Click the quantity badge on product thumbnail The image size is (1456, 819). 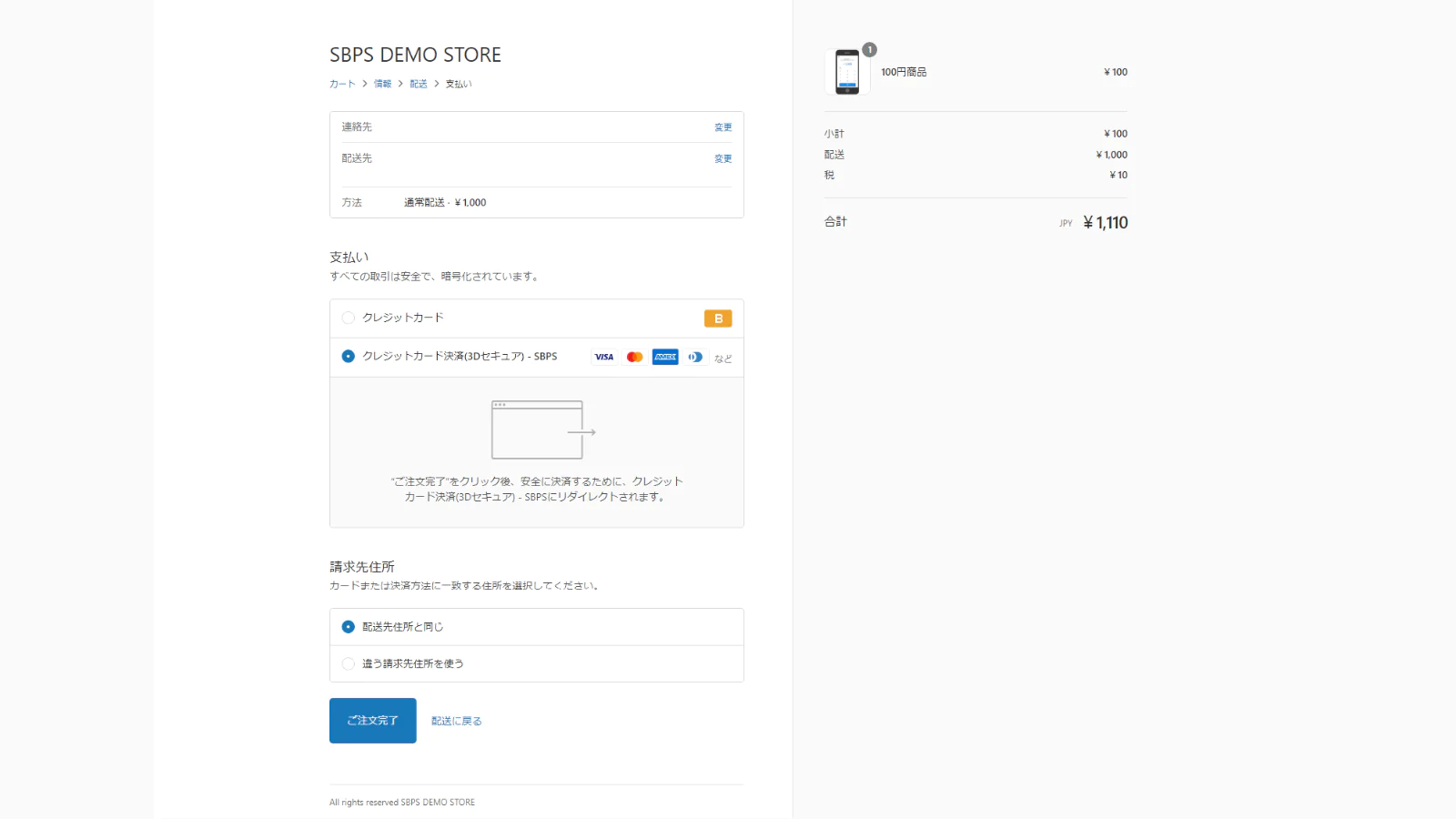point(870,50)
